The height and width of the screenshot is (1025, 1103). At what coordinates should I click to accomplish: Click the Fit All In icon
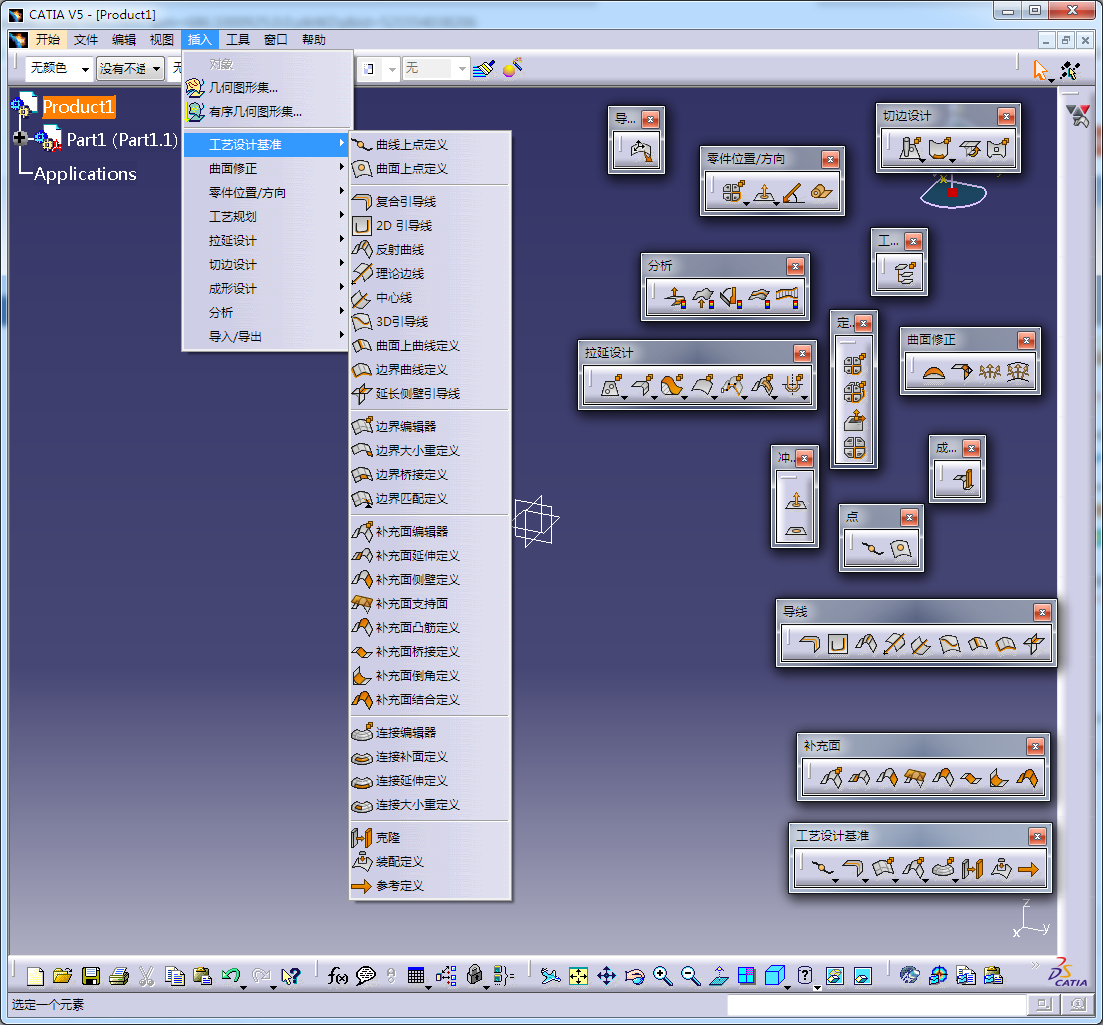pos(578,974)
